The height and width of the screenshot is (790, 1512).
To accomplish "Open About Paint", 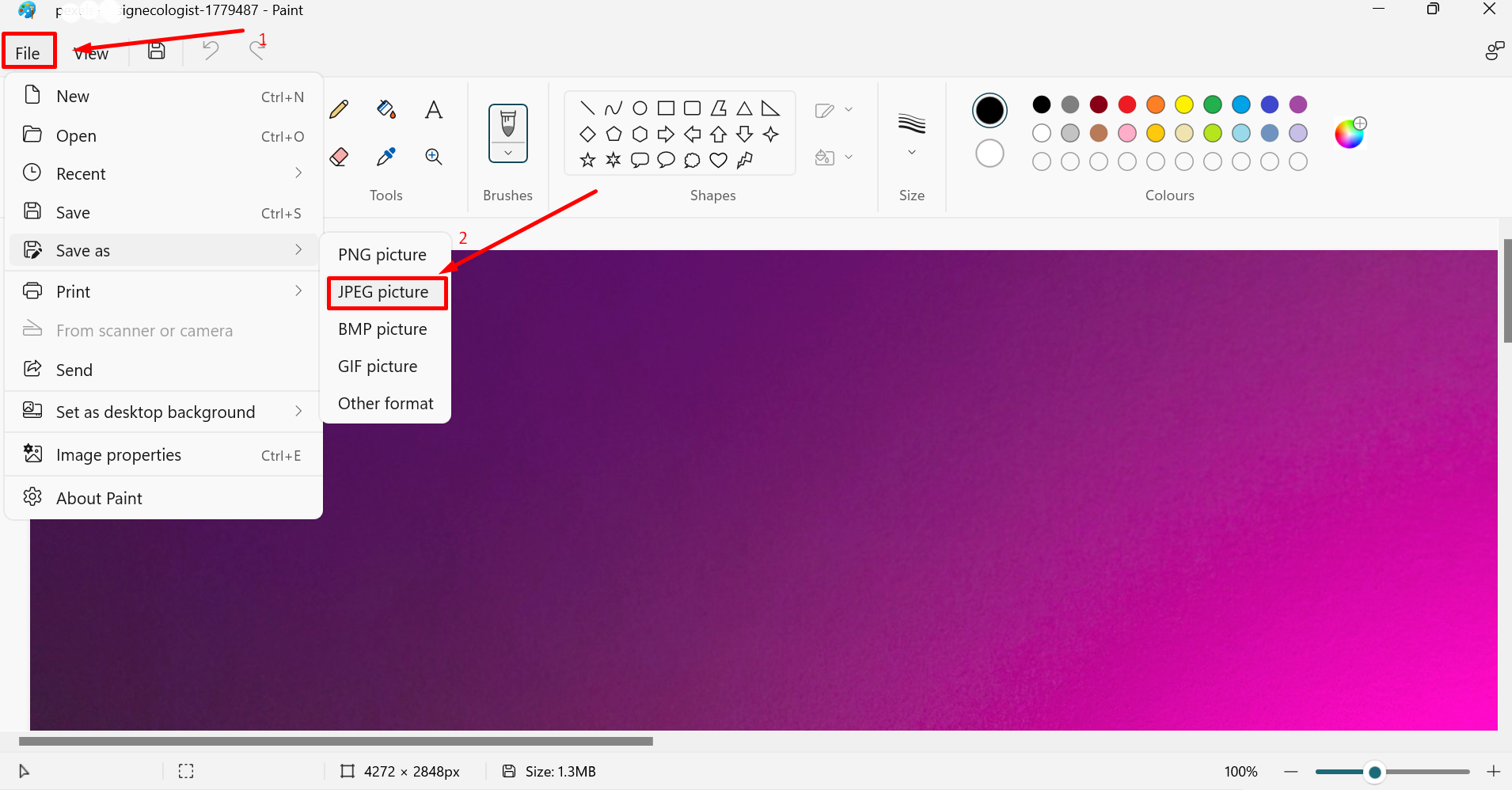I will [163, 498].
